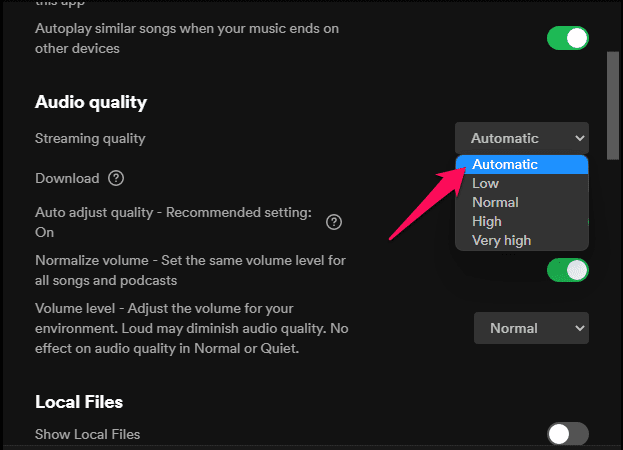Click the Volume level dropdown chevron arrow
Viewport: 623px width, 450px height.
(x=578, y=328)
